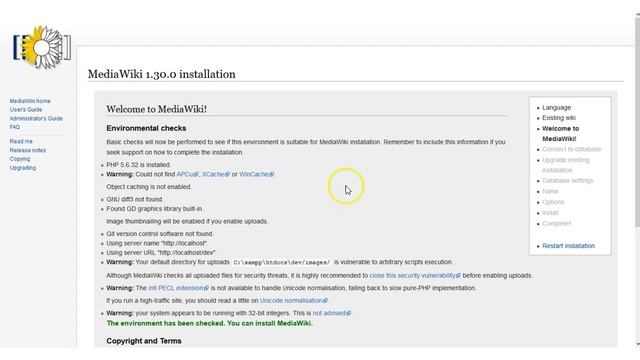
Task: Follow the WinCache external link
Action: coord(256,174)
